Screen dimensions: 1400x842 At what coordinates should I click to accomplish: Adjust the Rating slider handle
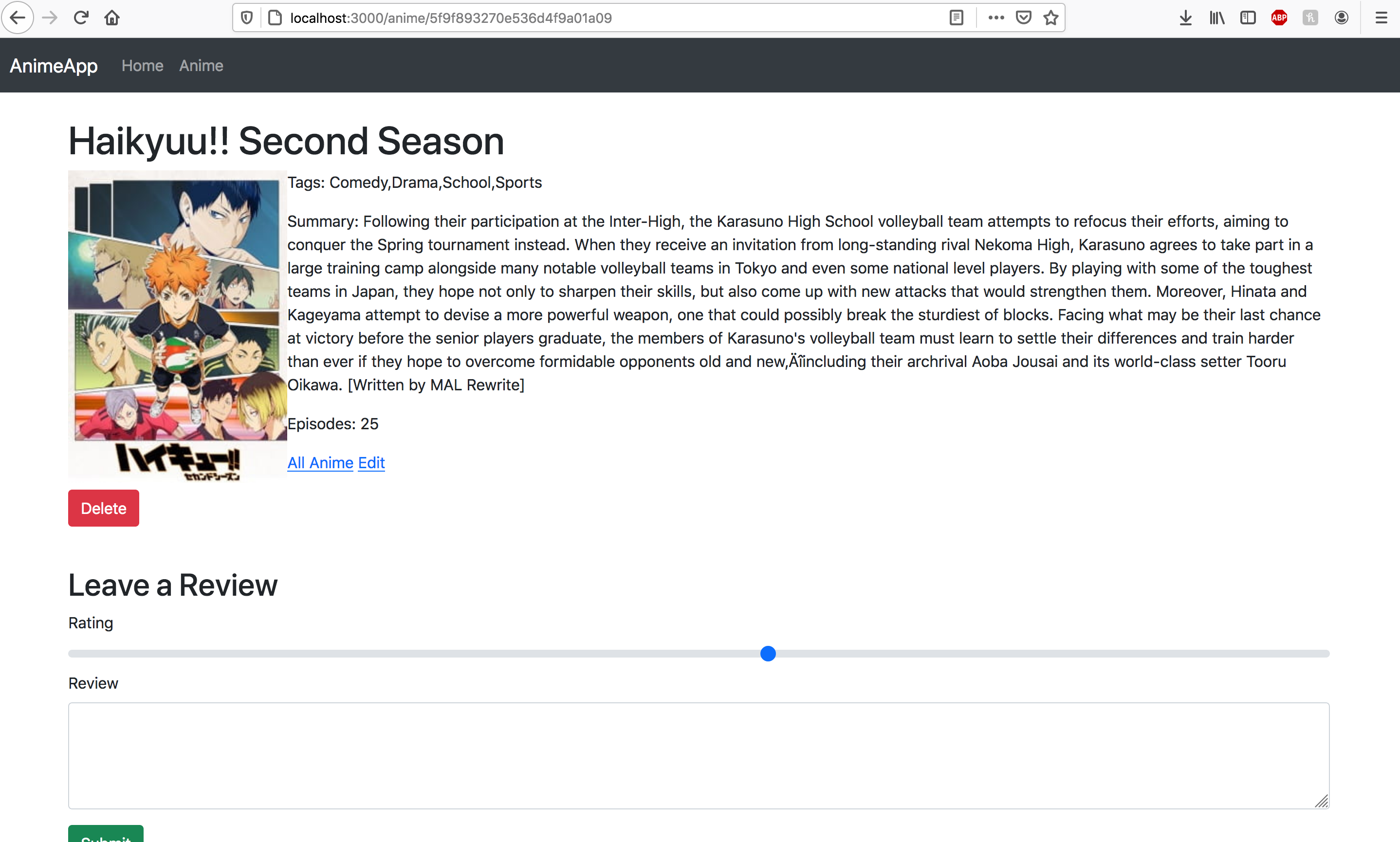(768, 654)
